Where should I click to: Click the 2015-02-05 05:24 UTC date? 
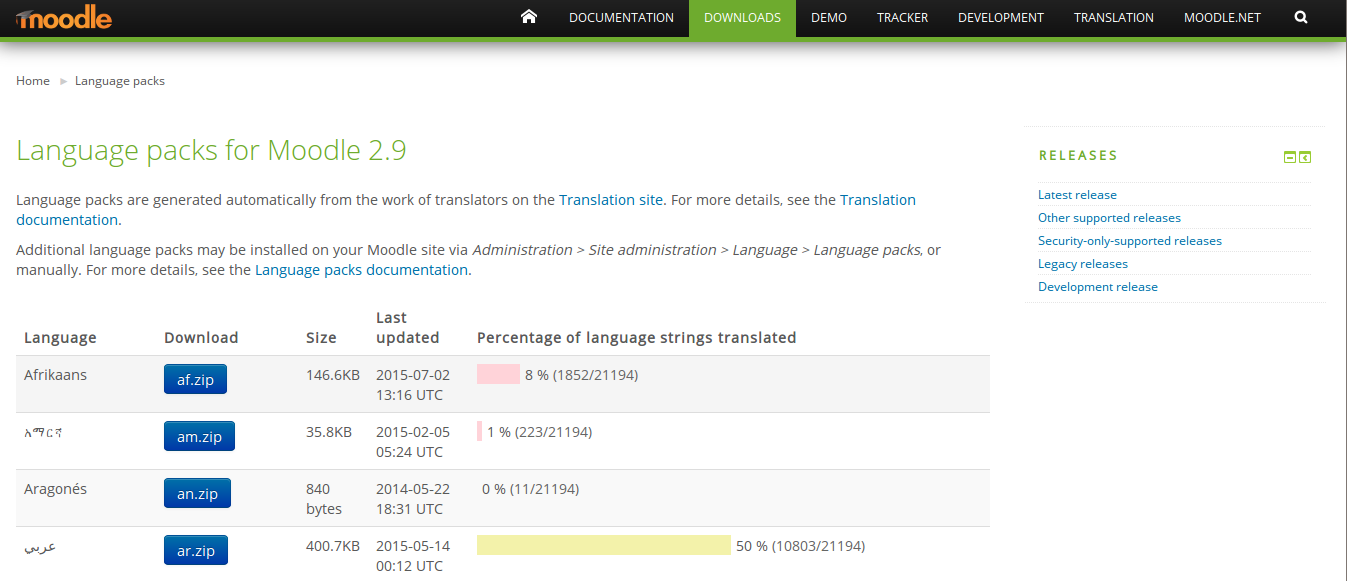click(413, 442)
